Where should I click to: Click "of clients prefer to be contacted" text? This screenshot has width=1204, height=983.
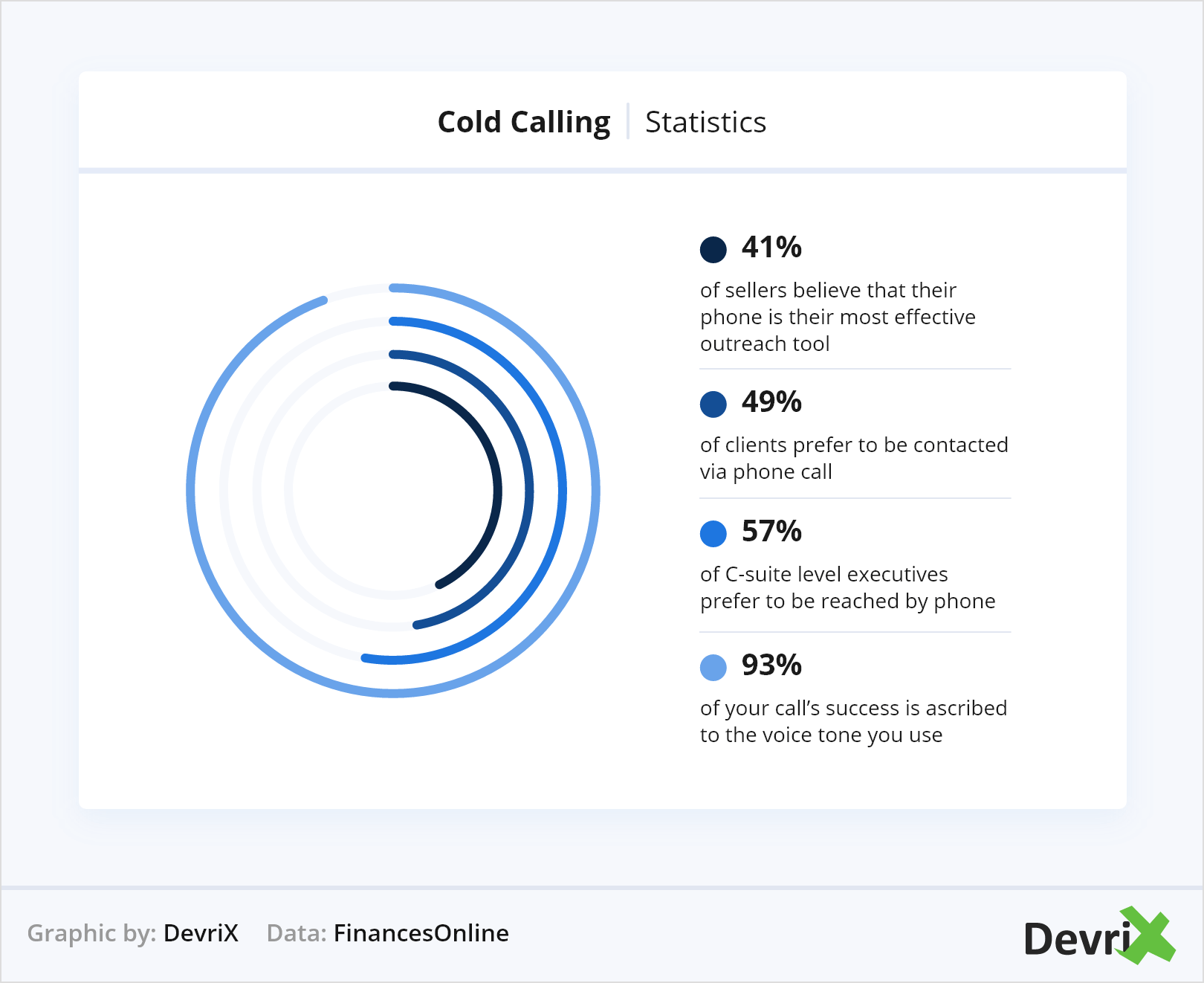854,445
